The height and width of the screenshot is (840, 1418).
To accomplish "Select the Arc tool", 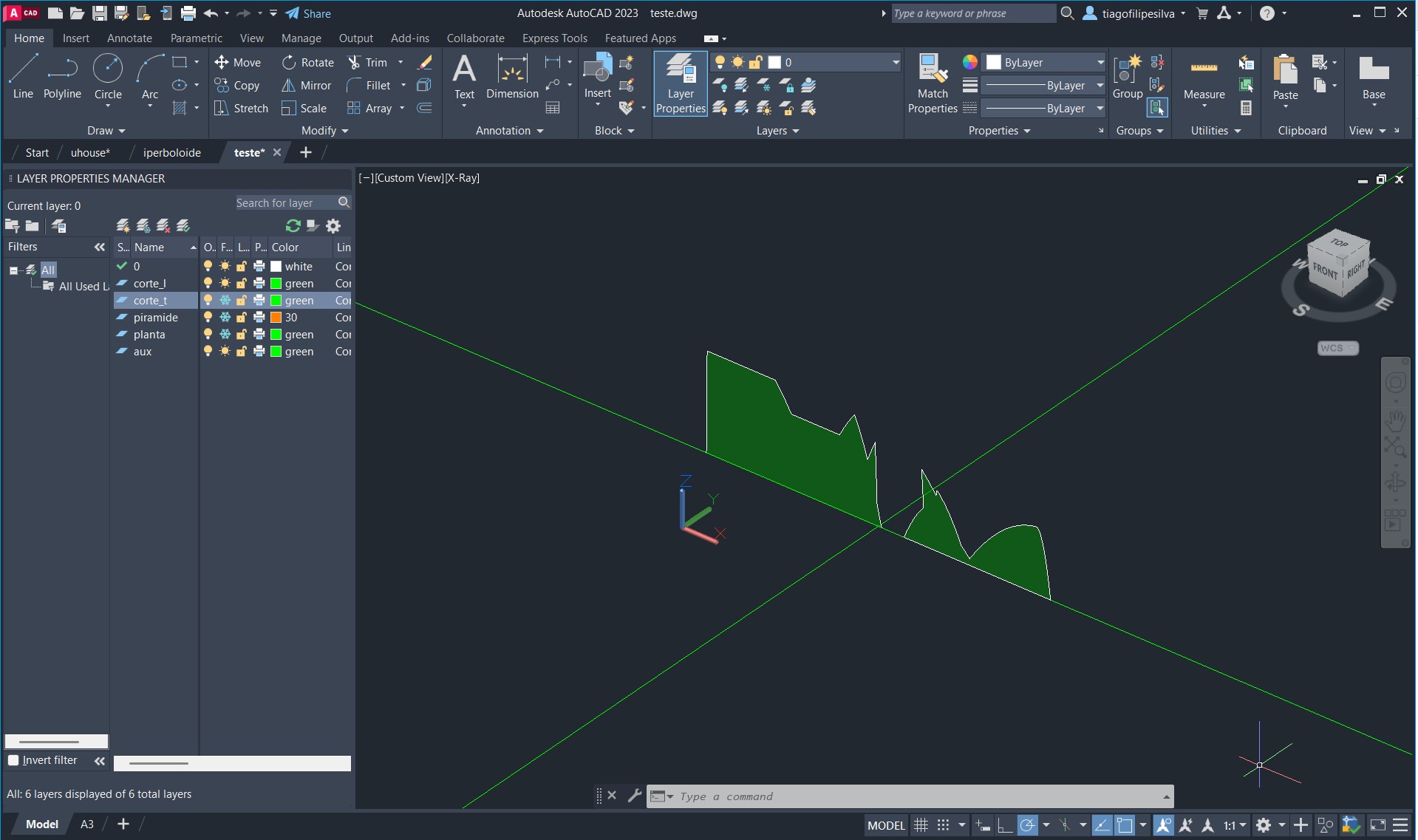I will point(150,77).
